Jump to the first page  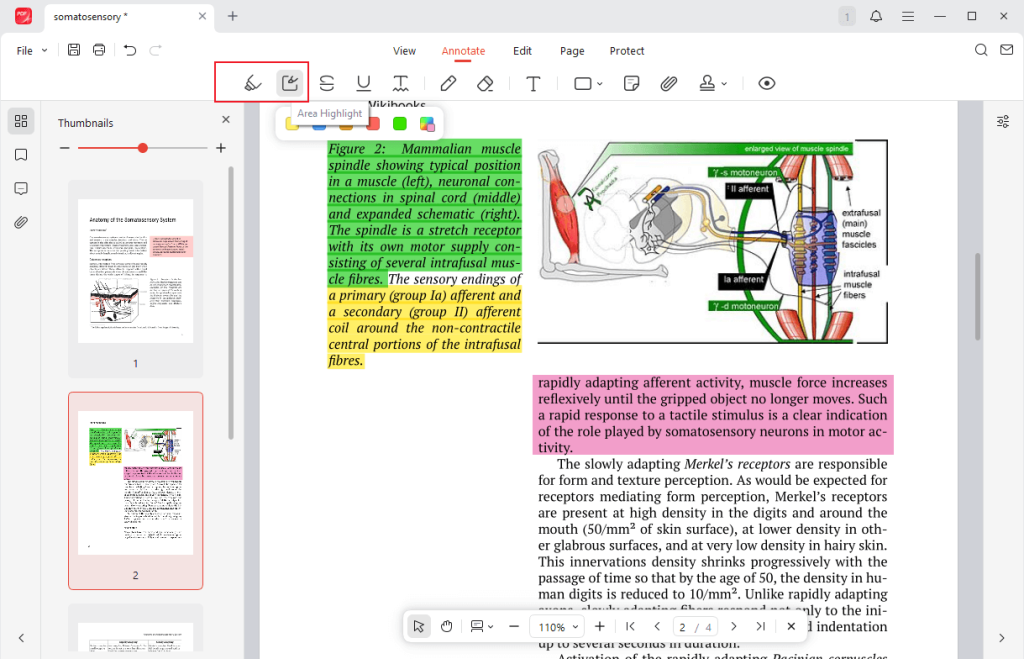point(630,627)
